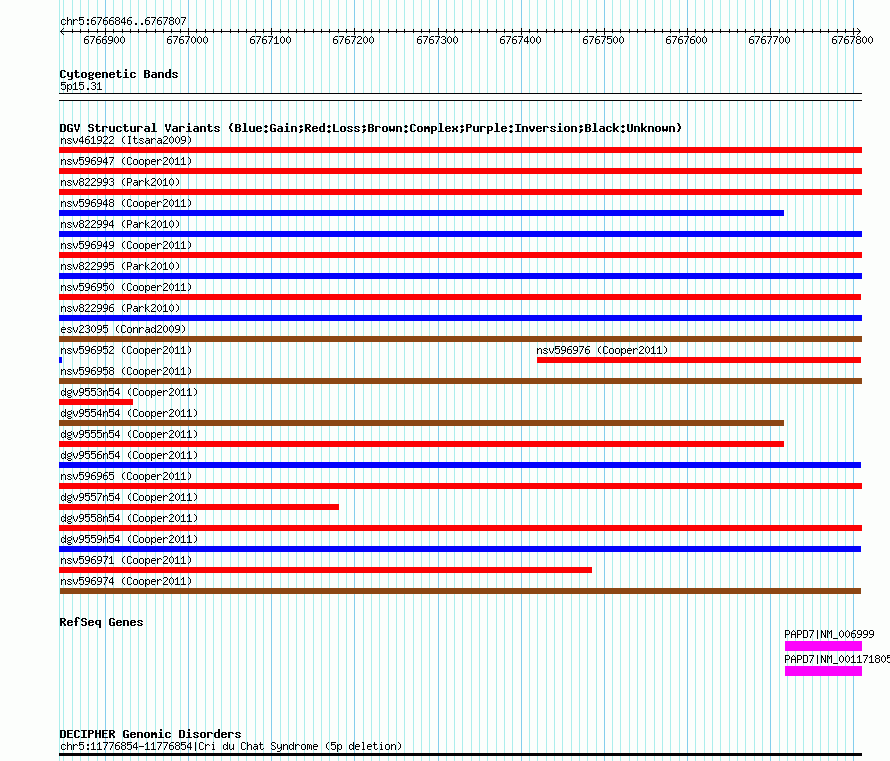Click the ruler's right arrow end
This screenshot has height=761, width=890.
tap(858, 31)
